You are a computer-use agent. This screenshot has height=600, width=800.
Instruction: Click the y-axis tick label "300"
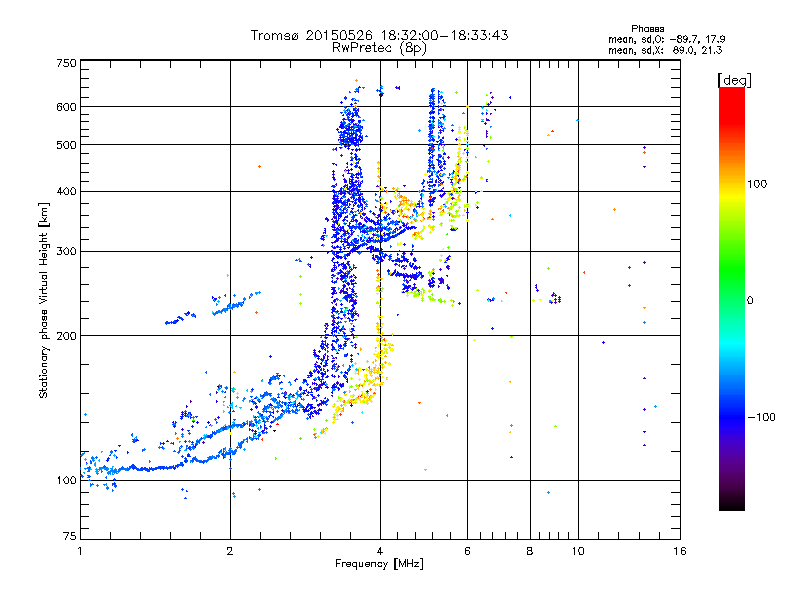[66, 251]
